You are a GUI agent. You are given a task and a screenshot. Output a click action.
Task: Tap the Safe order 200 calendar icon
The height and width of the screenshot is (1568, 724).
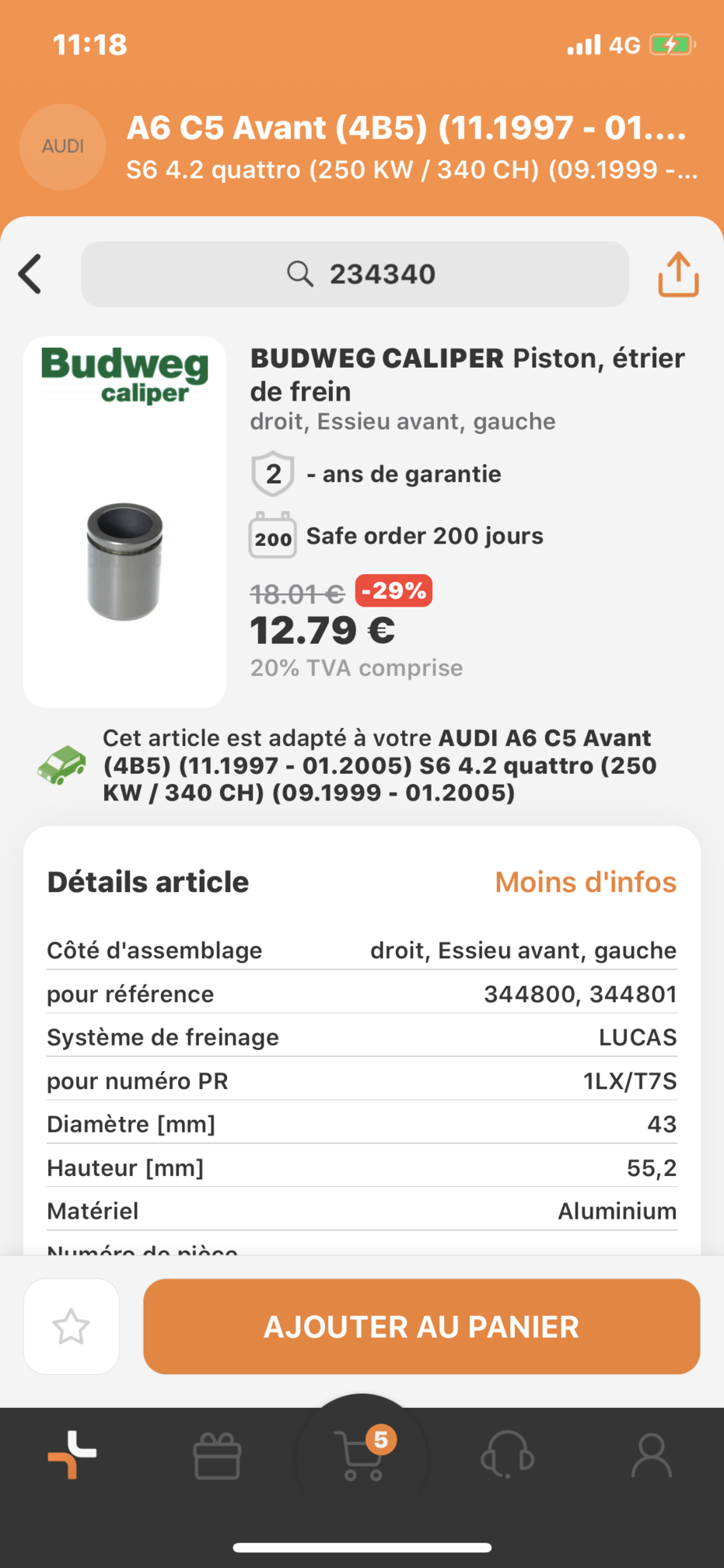[273, 536]
